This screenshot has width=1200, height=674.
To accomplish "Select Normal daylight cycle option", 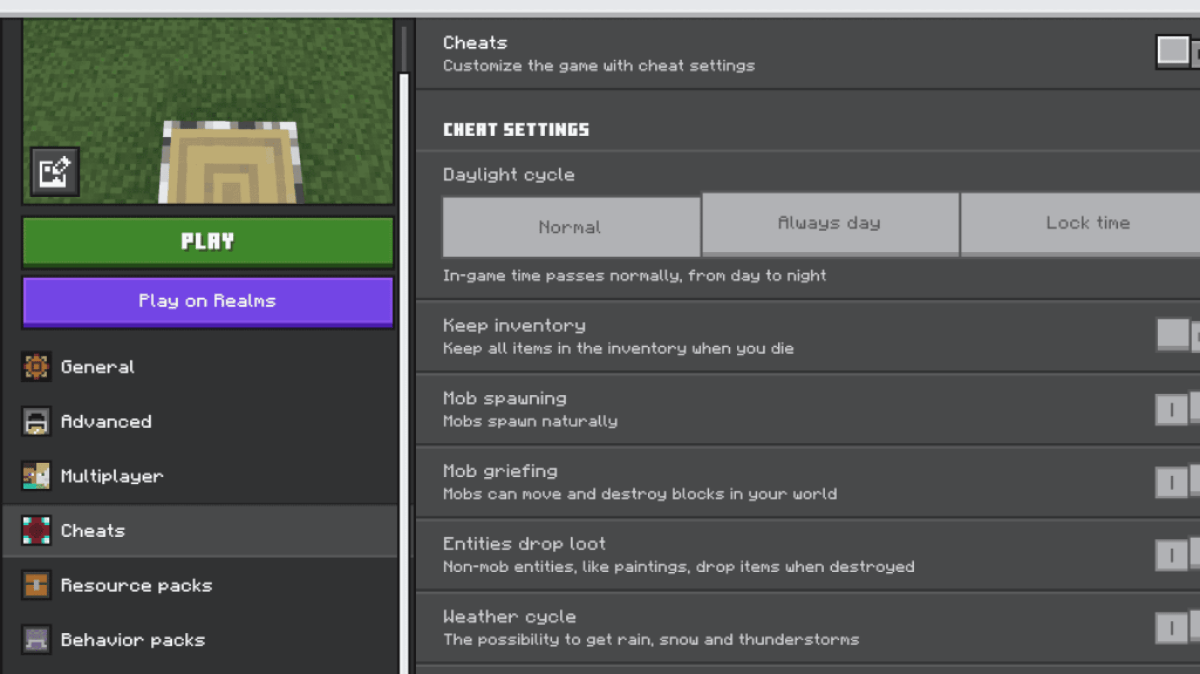I will 571,227.
